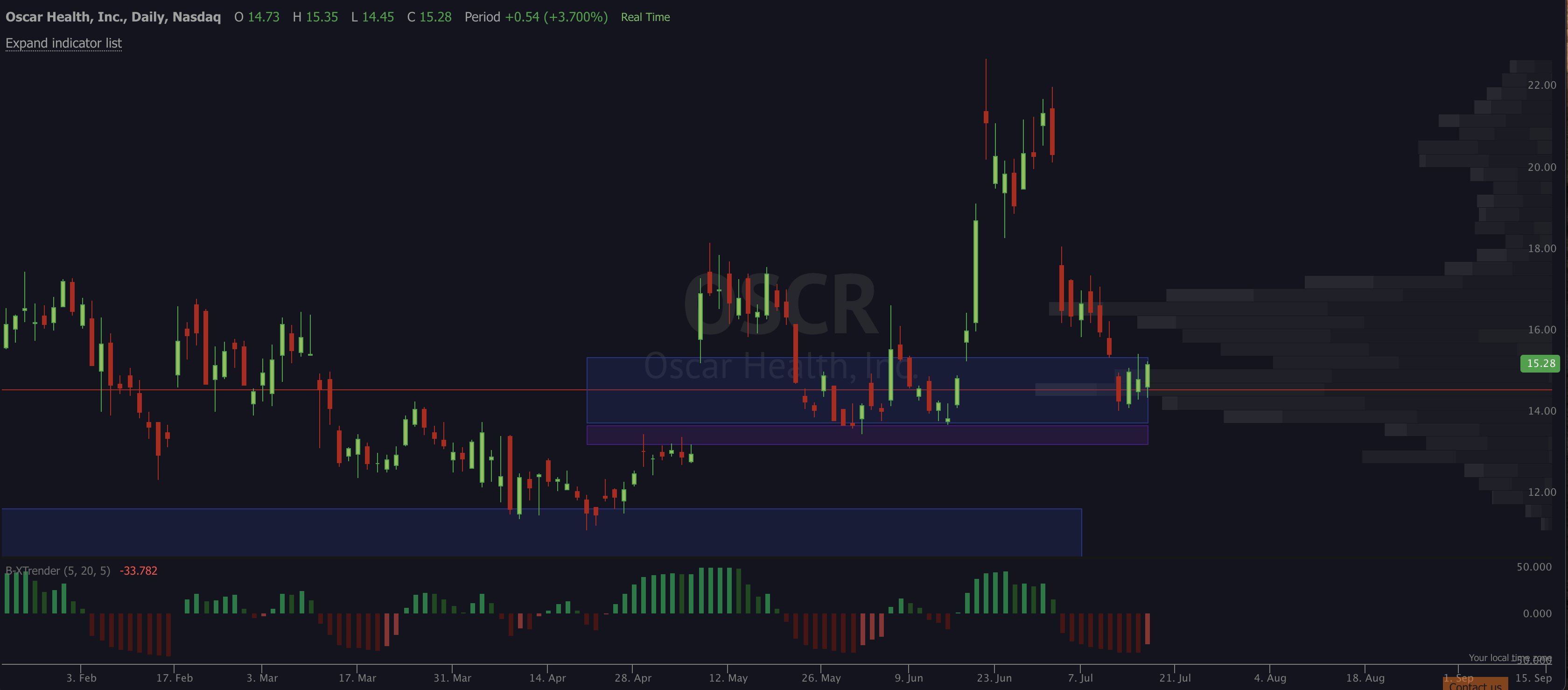Screen dimensions: 1568x690
Task: Select the B-XTrender (5, 20, 5) indicator label
Action: (x=58, y=570)
